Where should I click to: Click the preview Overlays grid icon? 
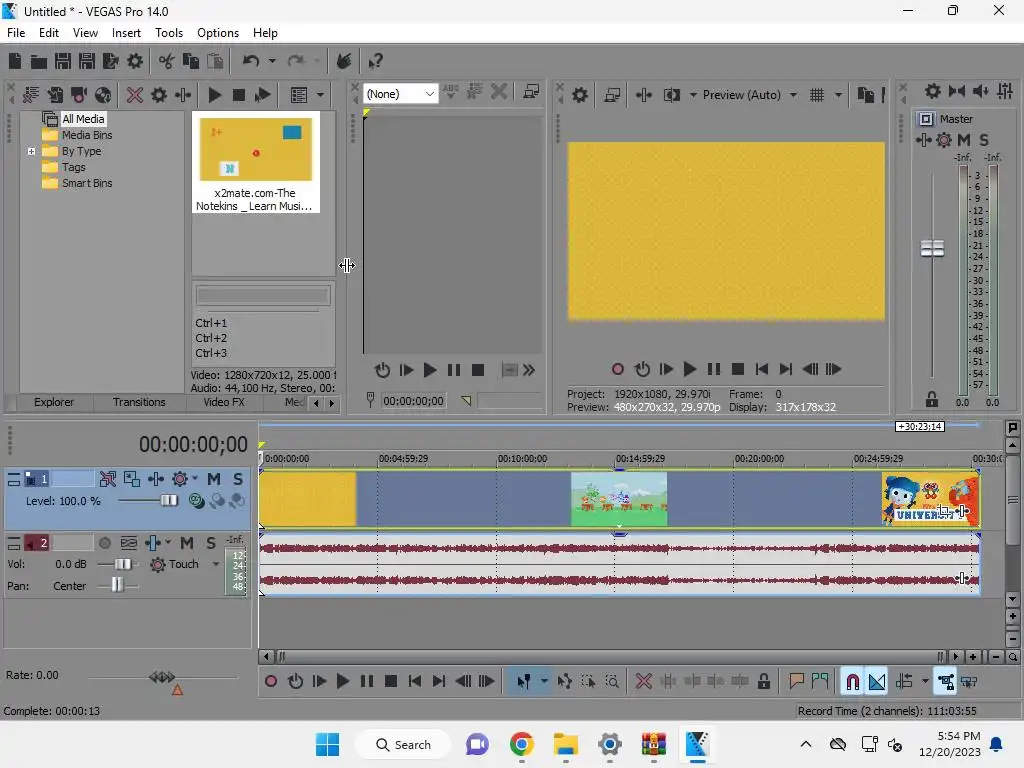817,95
